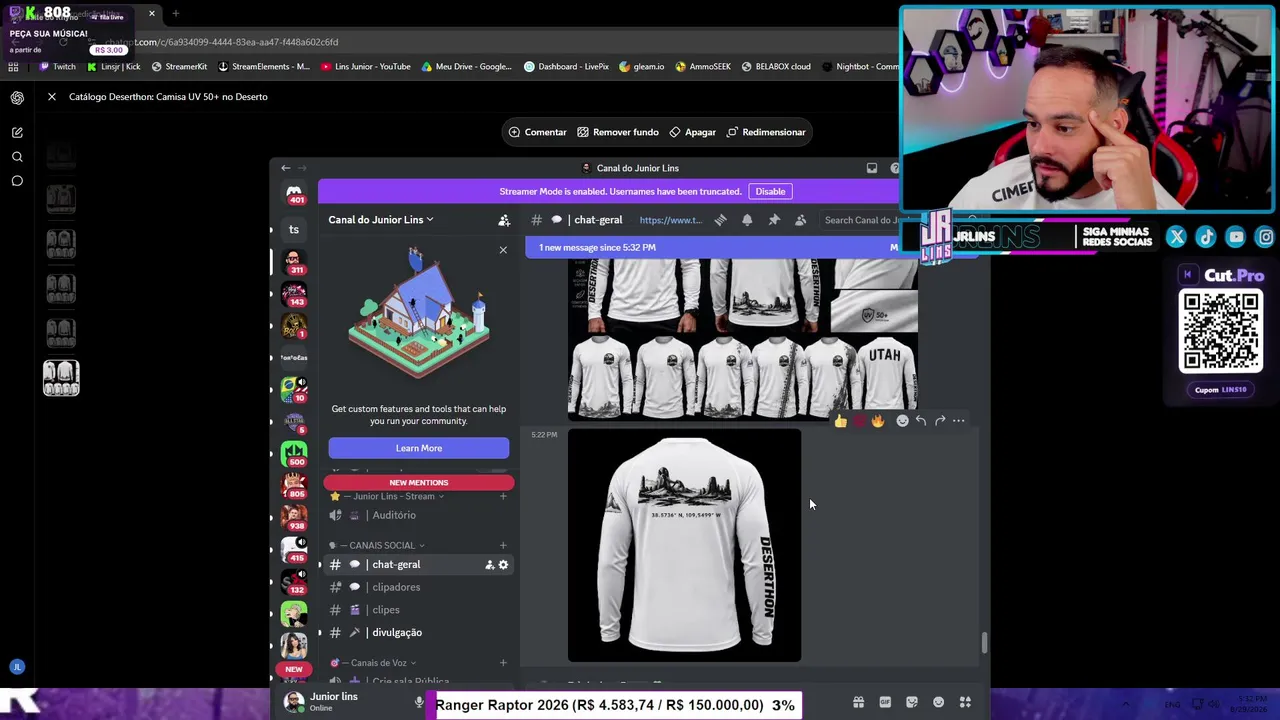Screen dimensions: 1280x720
Task: Open the server with 311 badge
Action: click(294, 263)
